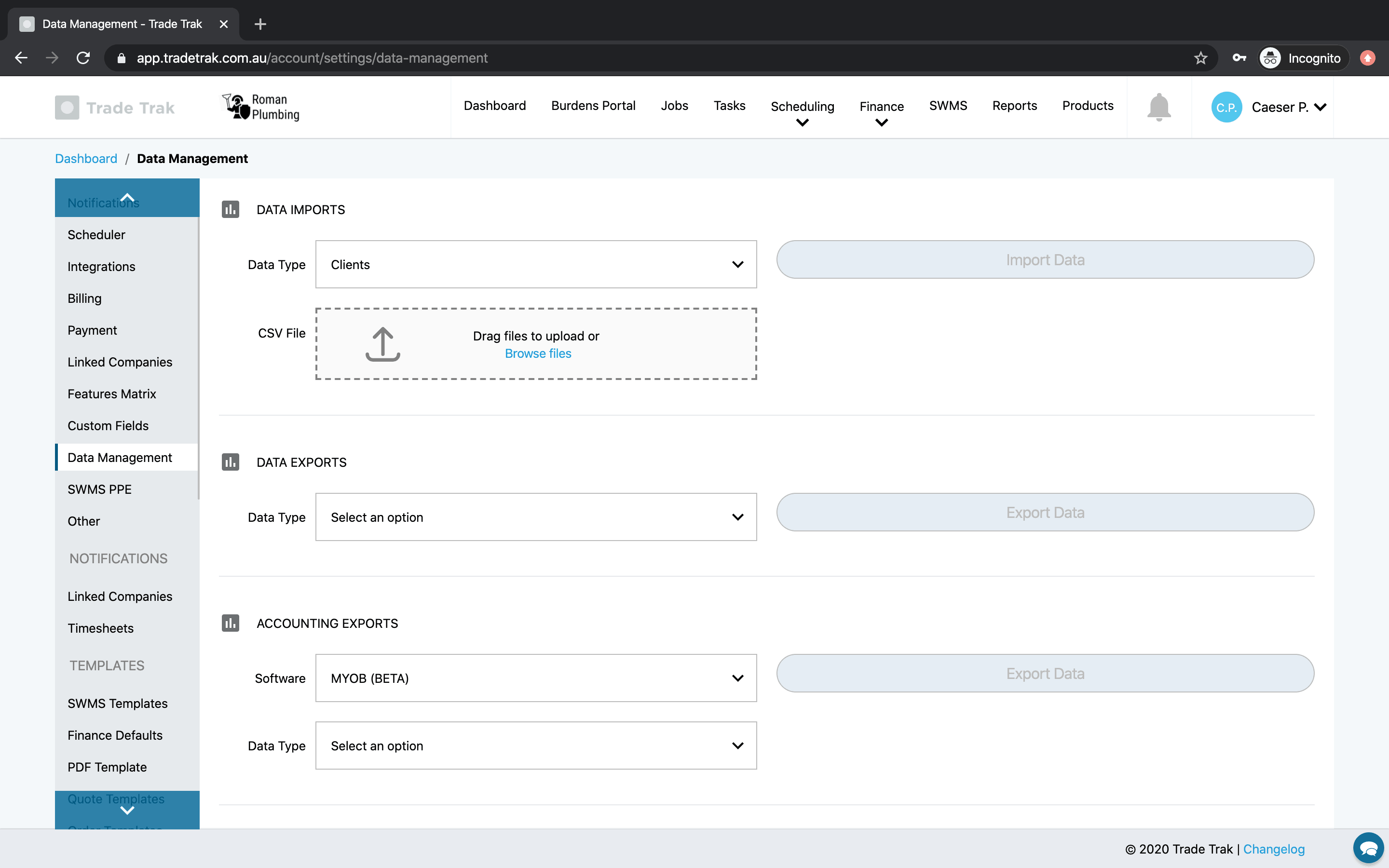Click the Accounting Exports chart icon
The height and width of the screenshot is (868, 1389).
(x=230, y=624)
